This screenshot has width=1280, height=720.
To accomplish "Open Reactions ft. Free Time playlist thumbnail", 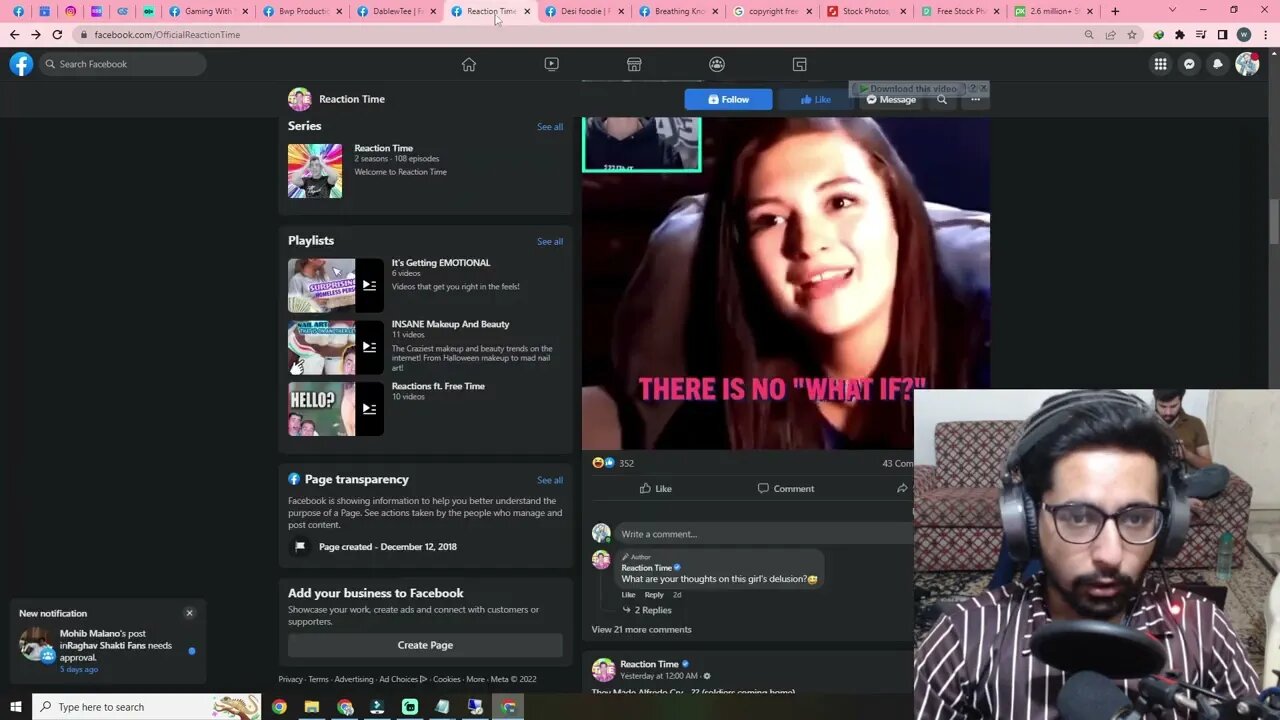I will pos(336,409).
